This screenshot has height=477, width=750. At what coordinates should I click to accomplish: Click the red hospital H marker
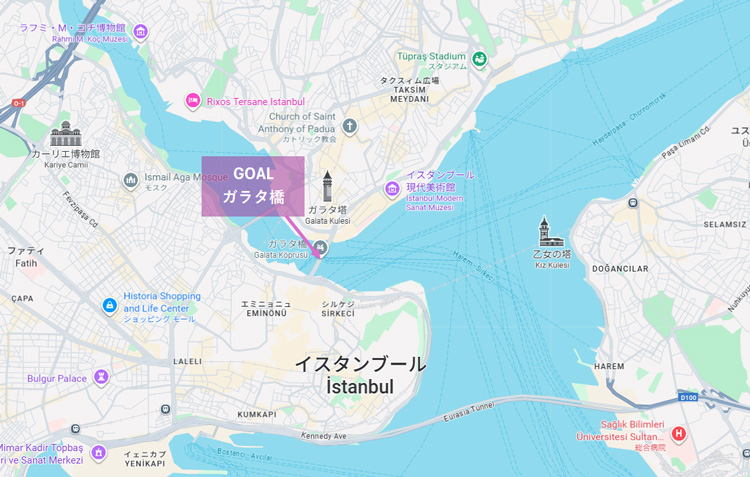(678, 434)
